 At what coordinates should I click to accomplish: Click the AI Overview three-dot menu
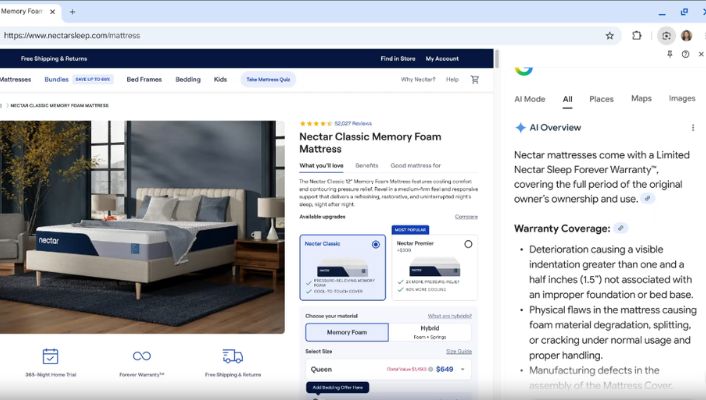pos(692,128)
